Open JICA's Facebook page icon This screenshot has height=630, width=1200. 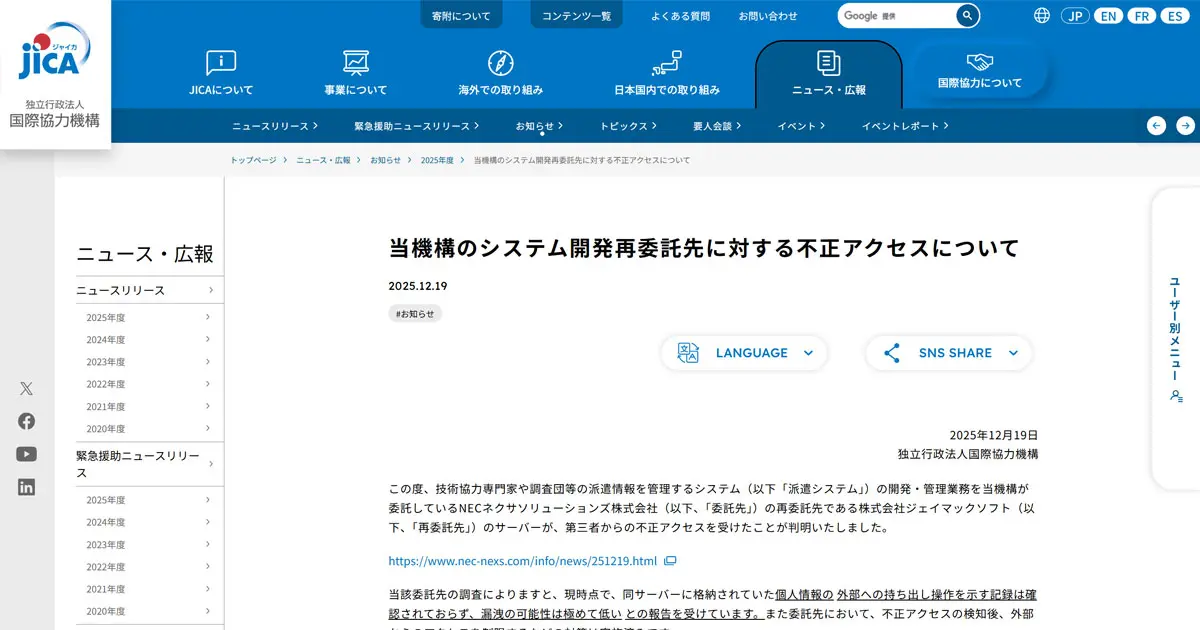click(26, 421)
